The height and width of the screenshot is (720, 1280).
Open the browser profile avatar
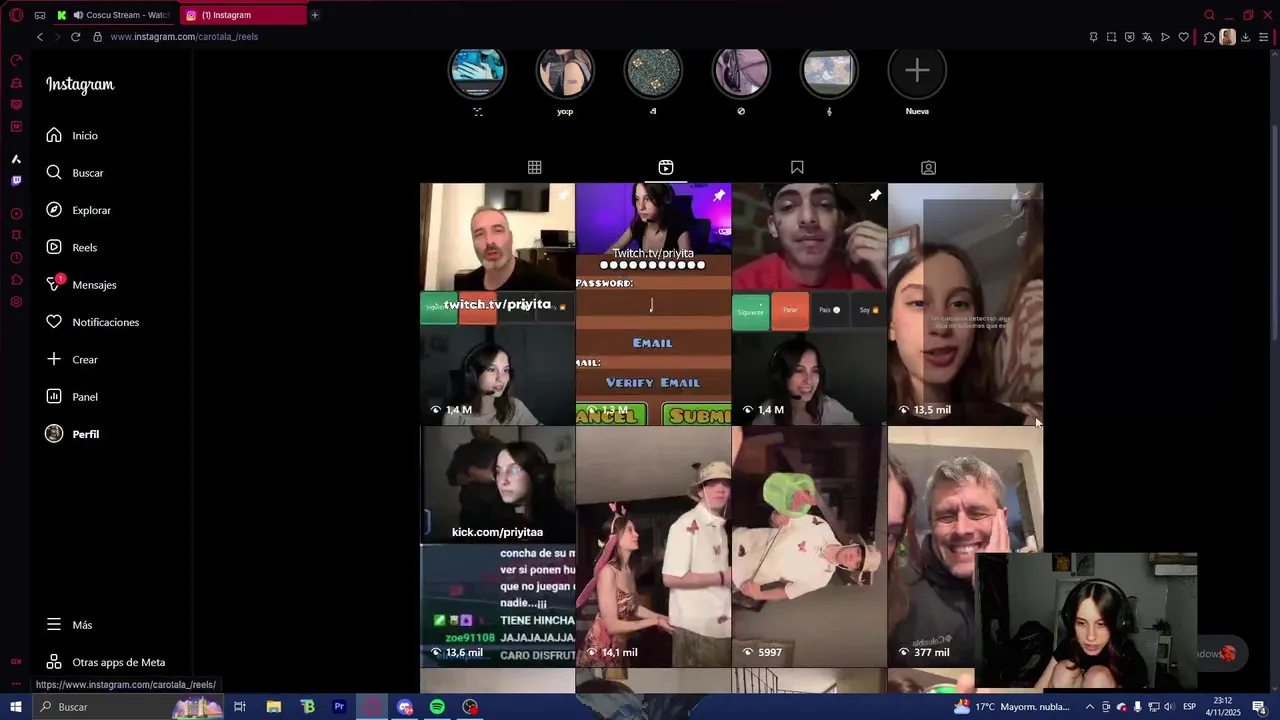(1227, 37)
